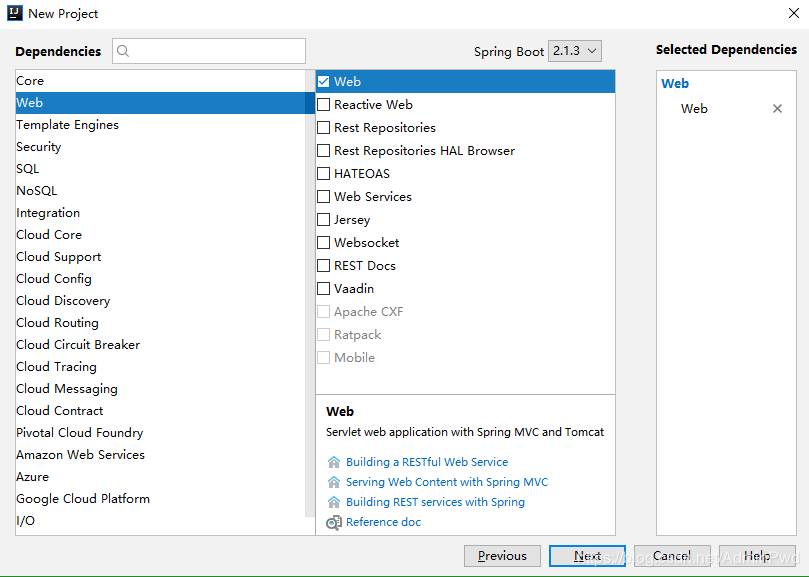Click the IntelliJ IDEA logo in title bar
The width and height of the screenshot is (809, 577).
pos(14,13)
